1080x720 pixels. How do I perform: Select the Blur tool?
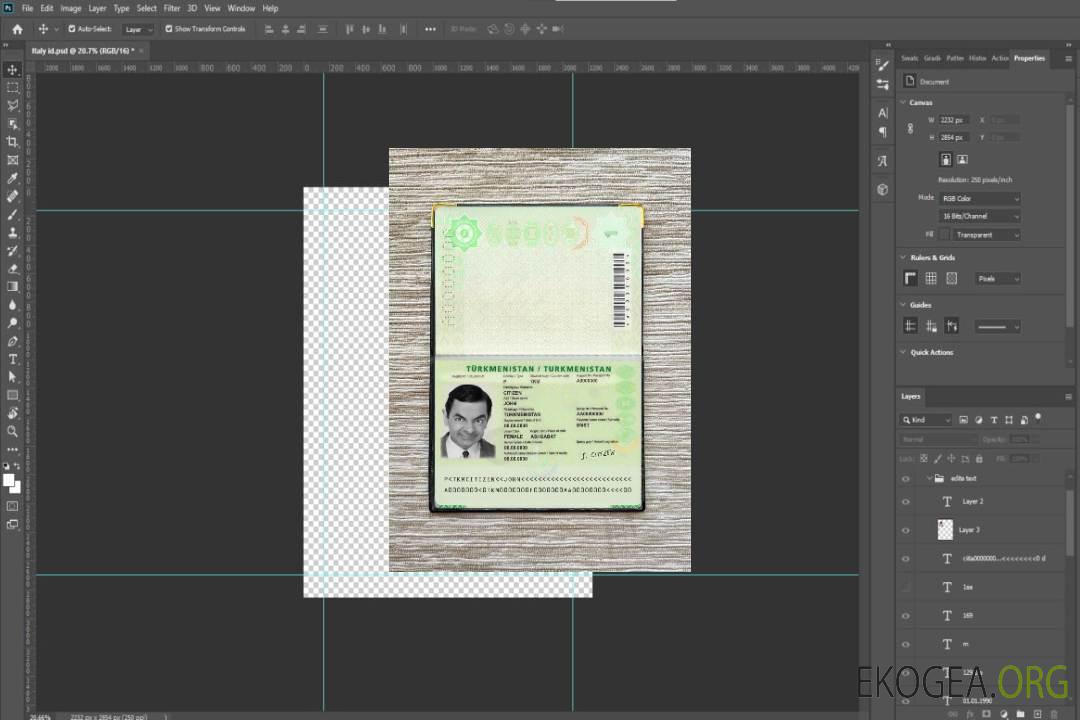(x=12, y=305)
